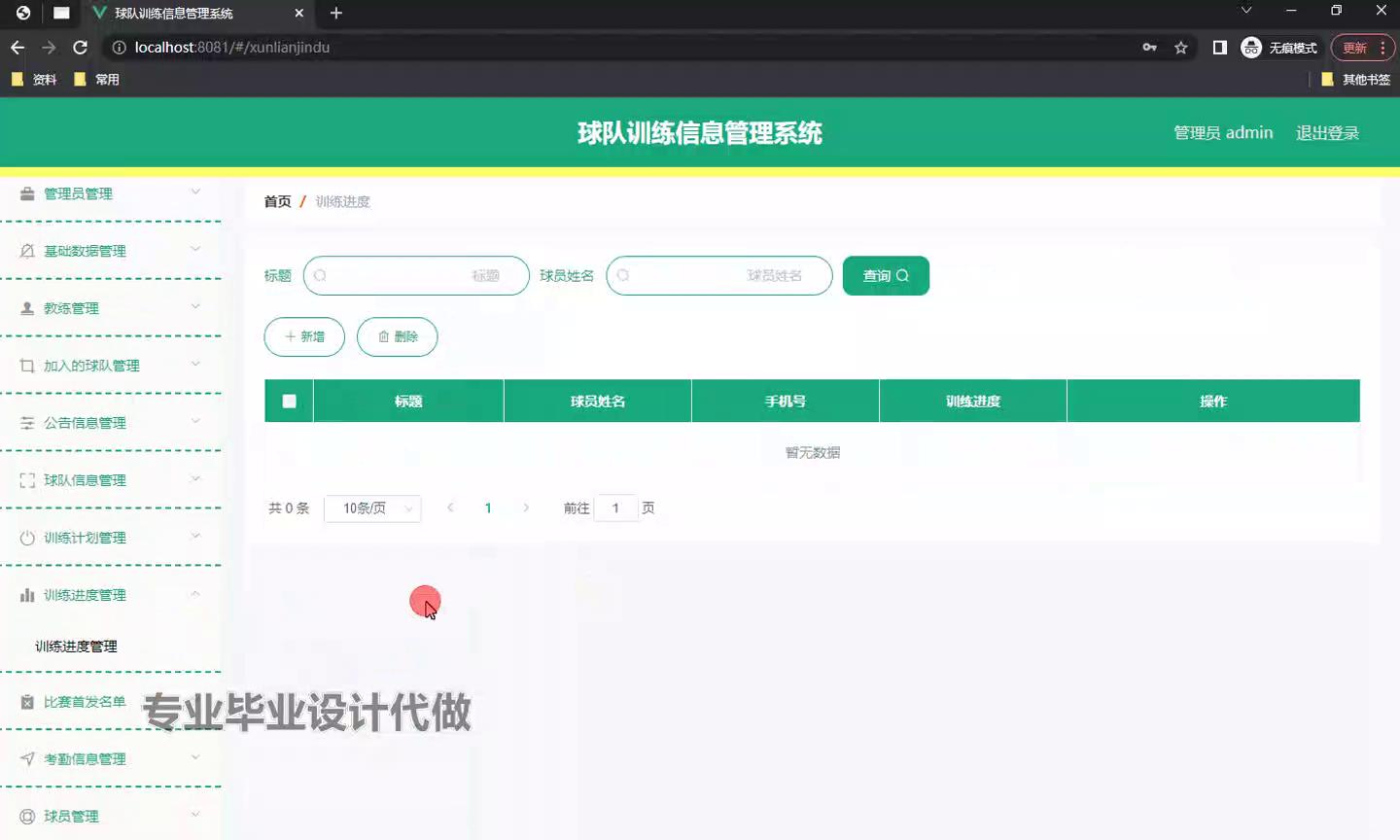Click the user icon beside 教练管理
This screenshot has width=1400, height=840.
tap(27, 308)
